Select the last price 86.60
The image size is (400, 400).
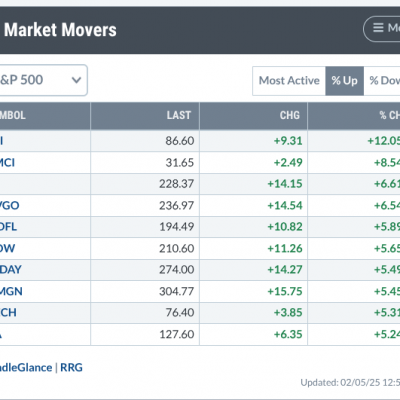click(180, 141)
